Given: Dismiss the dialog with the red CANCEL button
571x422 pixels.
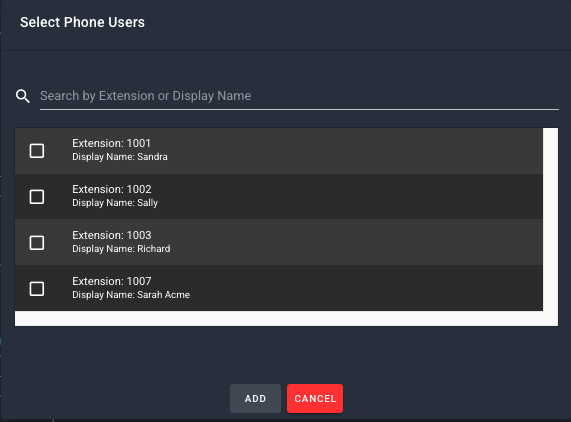Looking at the screenshot, I should click(x=315, y=398).
